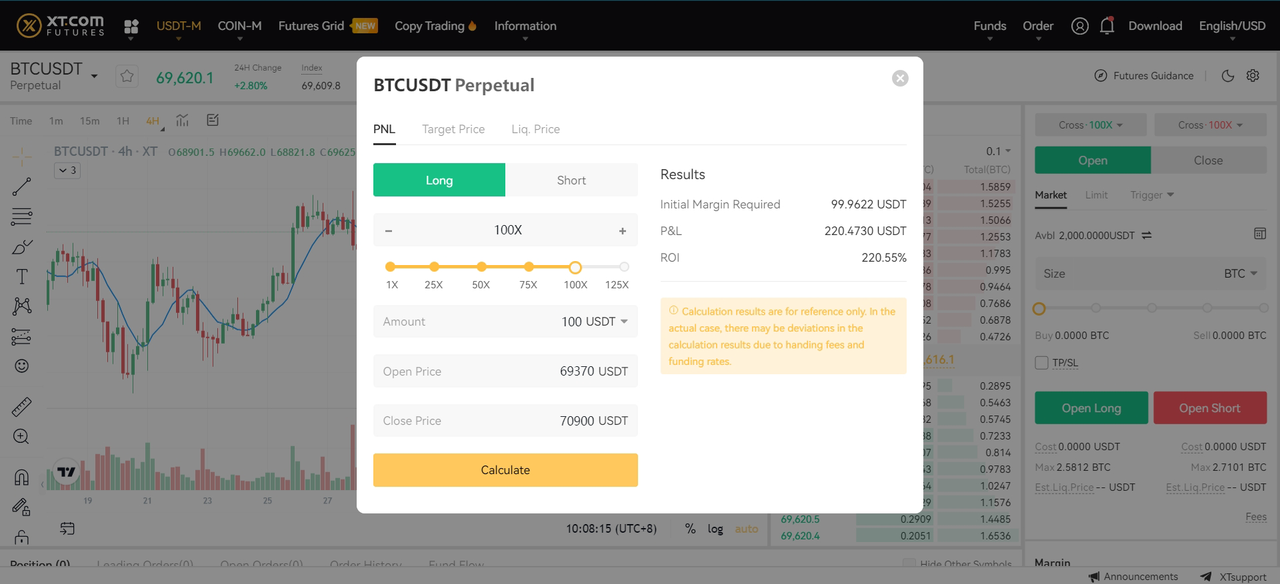Select the Short position toggle
This screenshot has height=584, width=1280.
click(x=571, y=180)
